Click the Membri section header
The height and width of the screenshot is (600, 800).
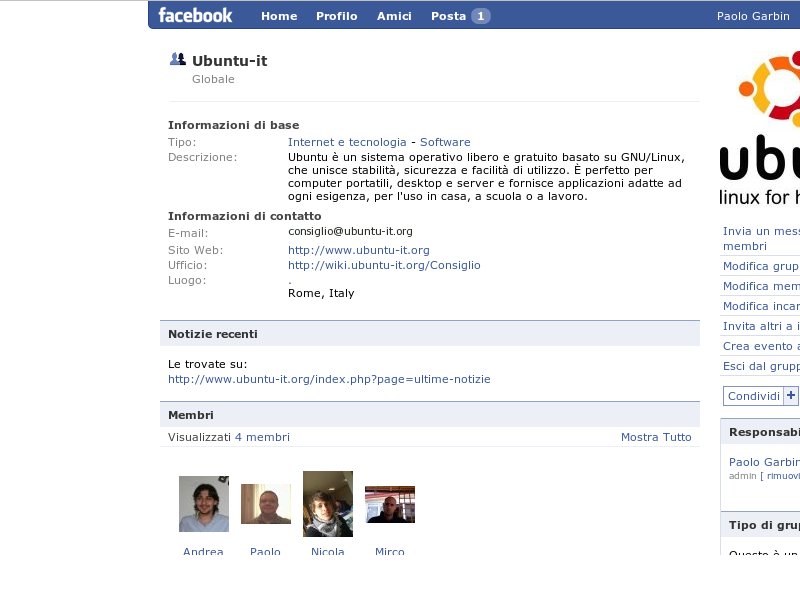430,414
